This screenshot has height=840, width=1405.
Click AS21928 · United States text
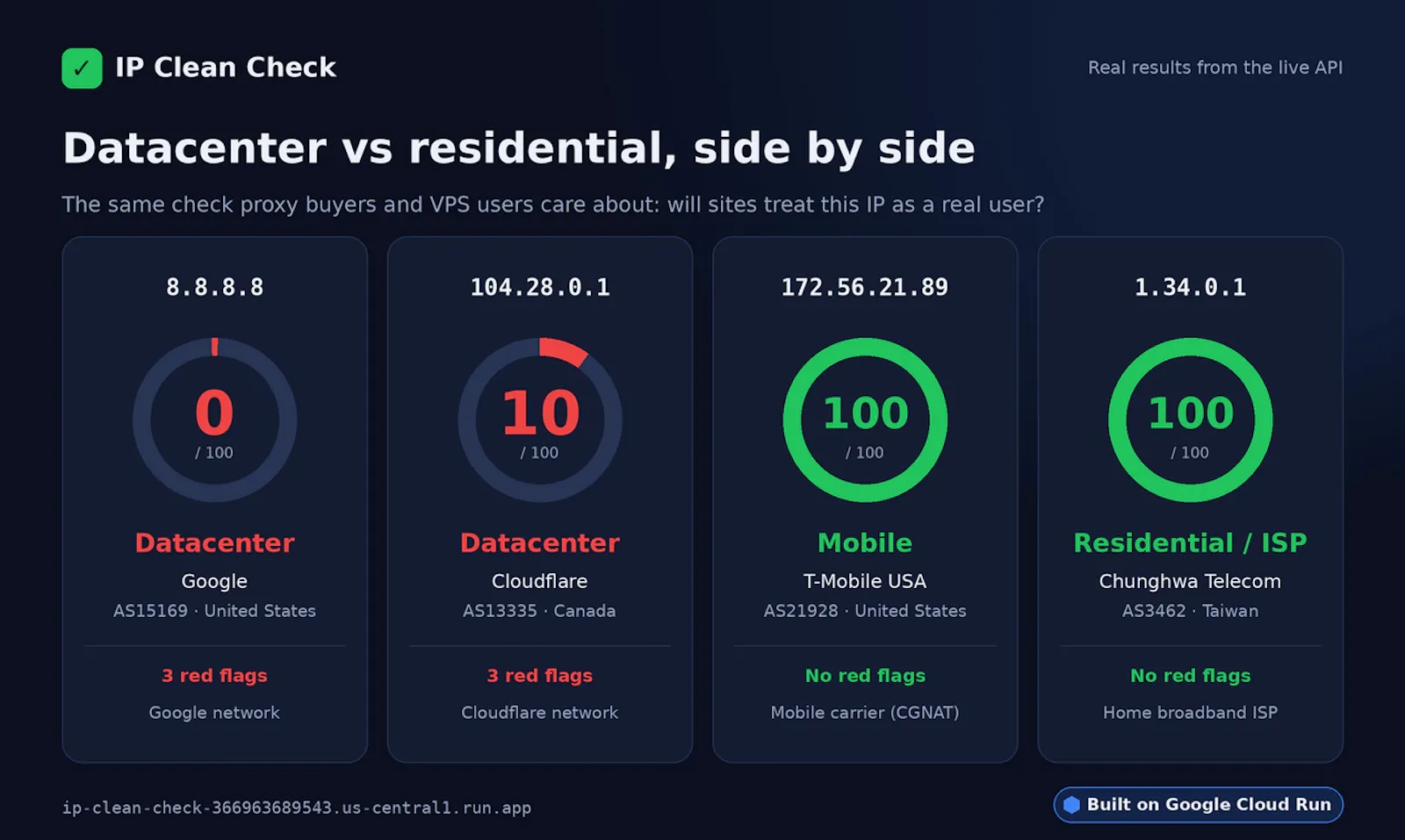point(865,611)
